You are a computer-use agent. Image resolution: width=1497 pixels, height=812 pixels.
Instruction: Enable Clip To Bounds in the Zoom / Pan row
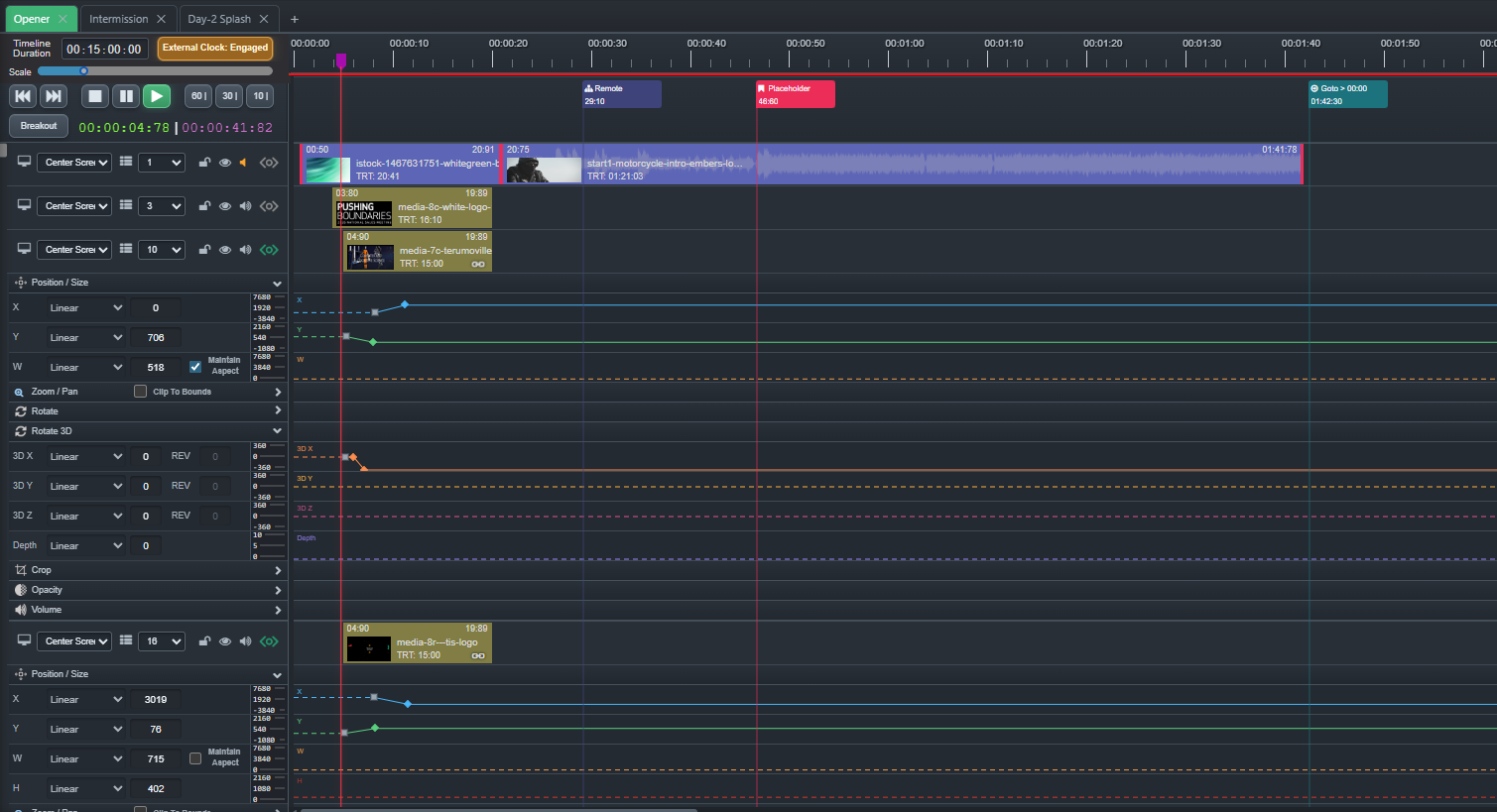[x=141, y=392]
